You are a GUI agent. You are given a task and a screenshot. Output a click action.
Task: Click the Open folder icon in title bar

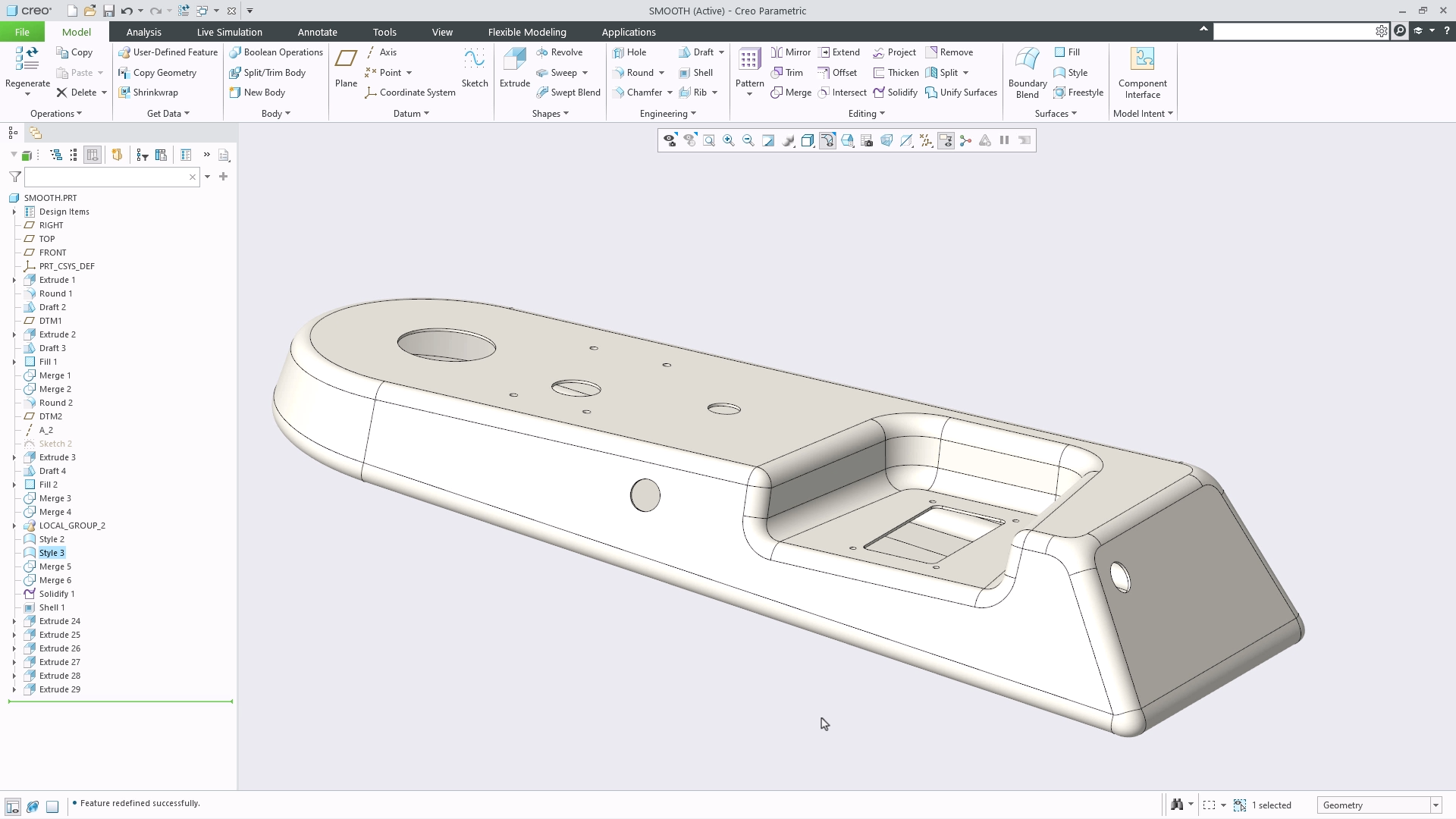pyautogui.click(x=89, y=11)
